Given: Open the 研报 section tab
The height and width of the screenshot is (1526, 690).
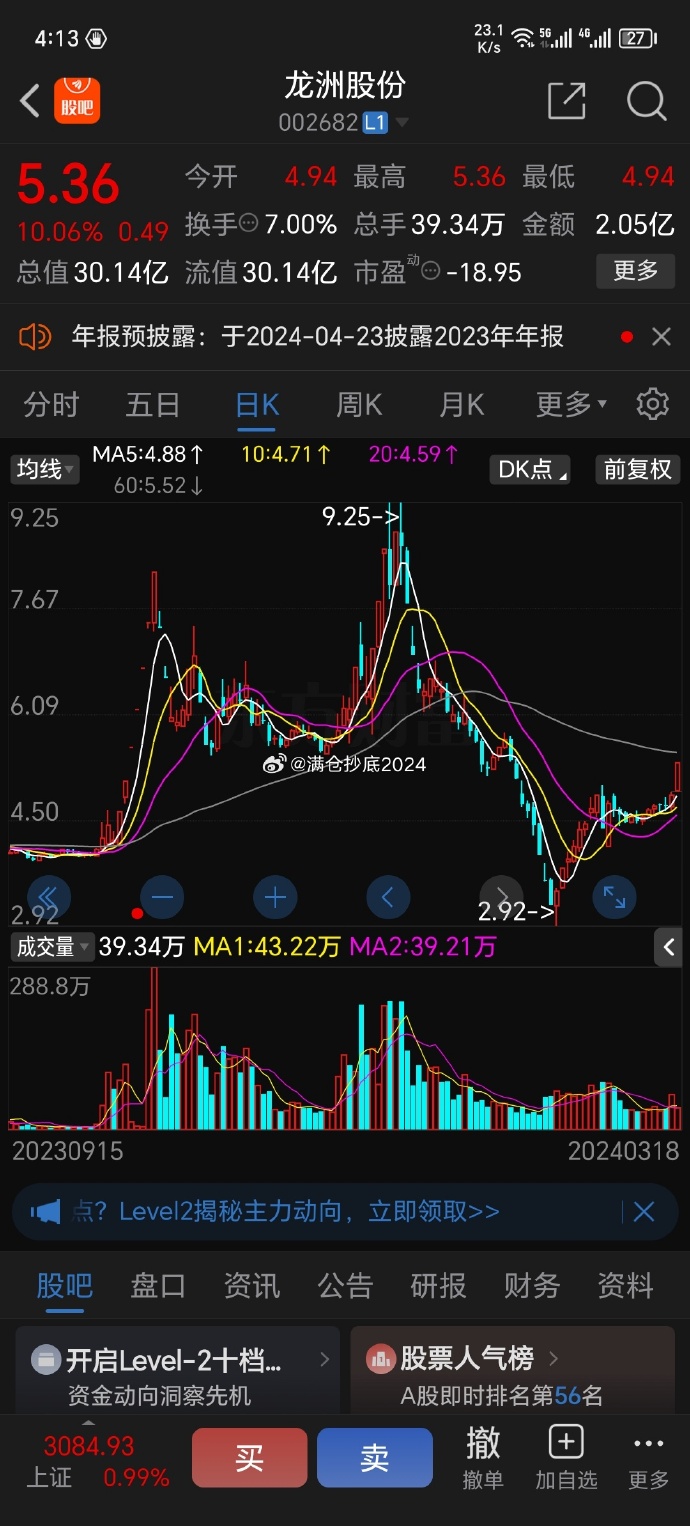Looking at the screenshot, I should pyautogui.click(x=438, y=1285).
